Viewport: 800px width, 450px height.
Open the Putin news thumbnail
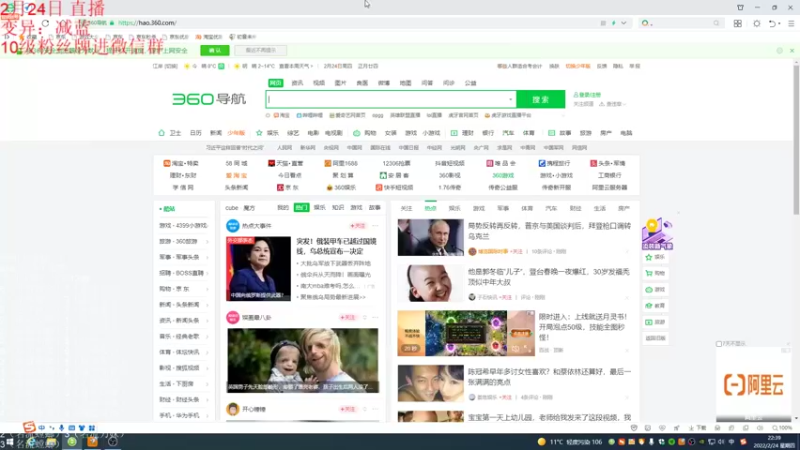pyautogui.click(x=431, y=237)
